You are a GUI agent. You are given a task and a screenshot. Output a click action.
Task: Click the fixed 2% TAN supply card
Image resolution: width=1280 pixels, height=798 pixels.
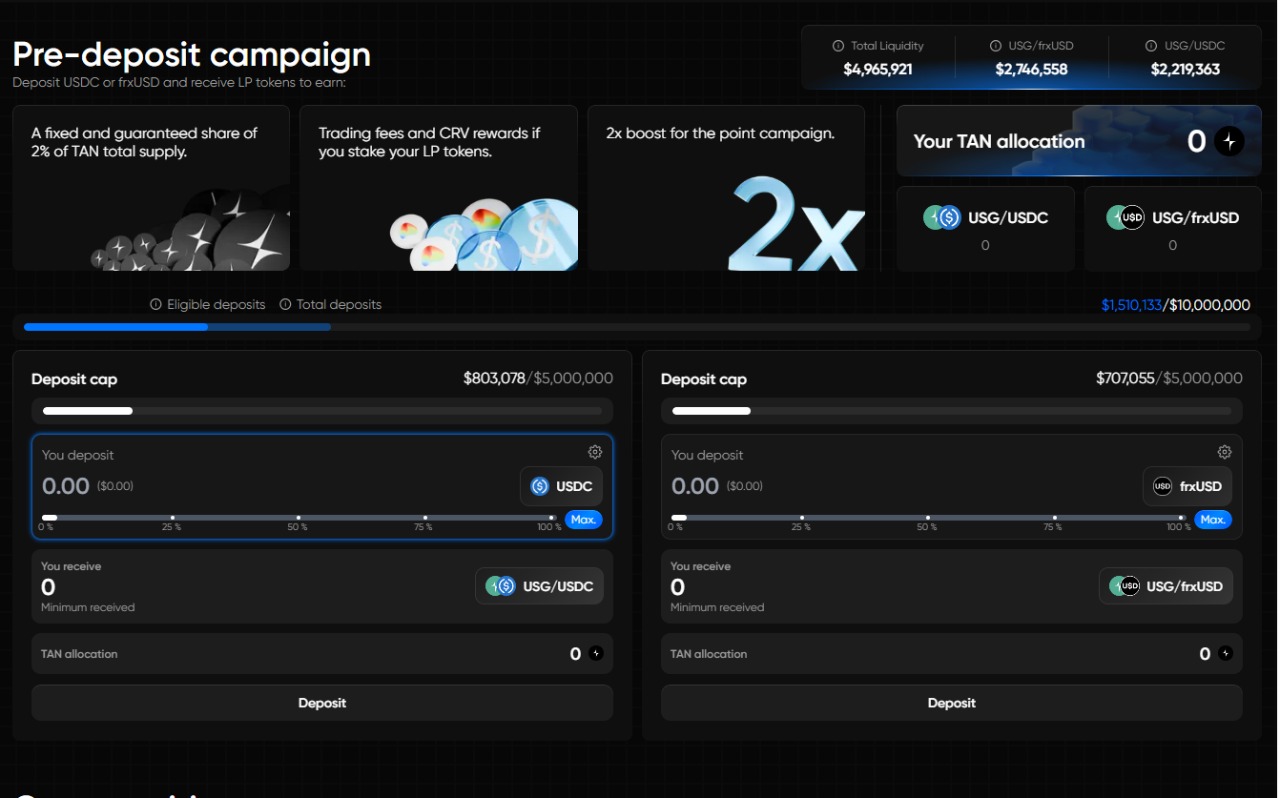coord(151,188)
